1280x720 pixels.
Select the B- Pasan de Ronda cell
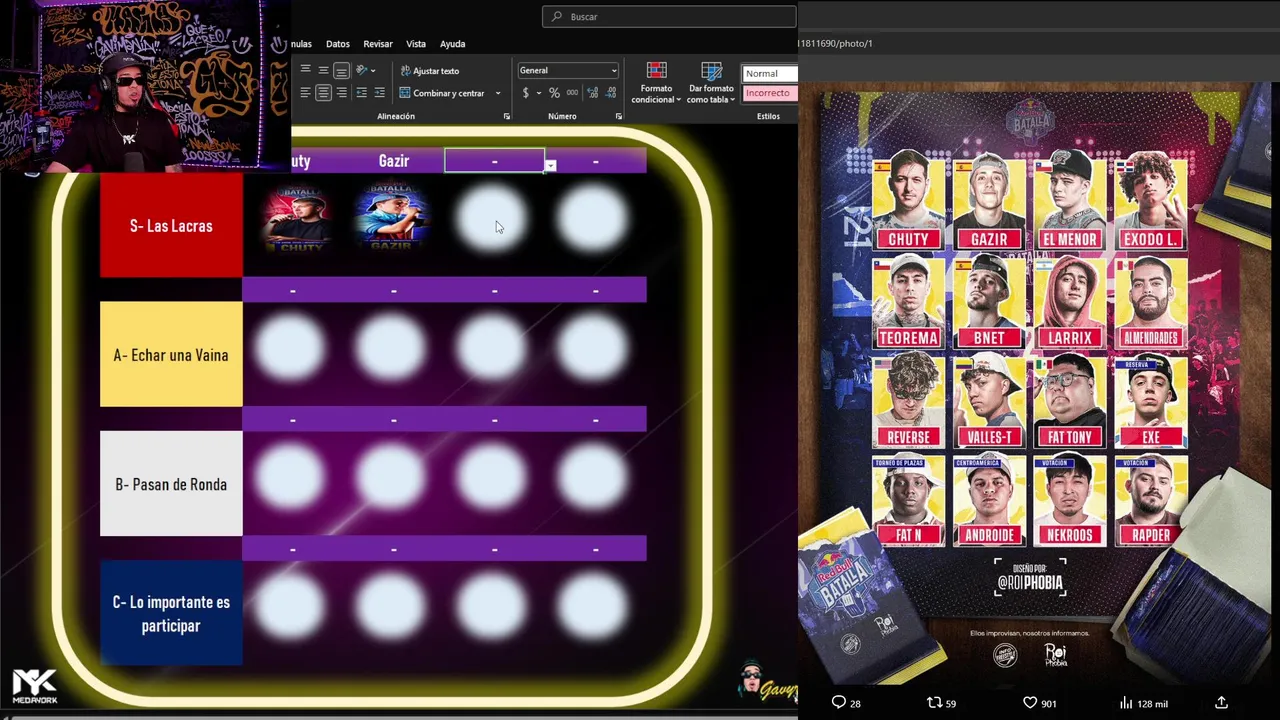tap(171, 484)
